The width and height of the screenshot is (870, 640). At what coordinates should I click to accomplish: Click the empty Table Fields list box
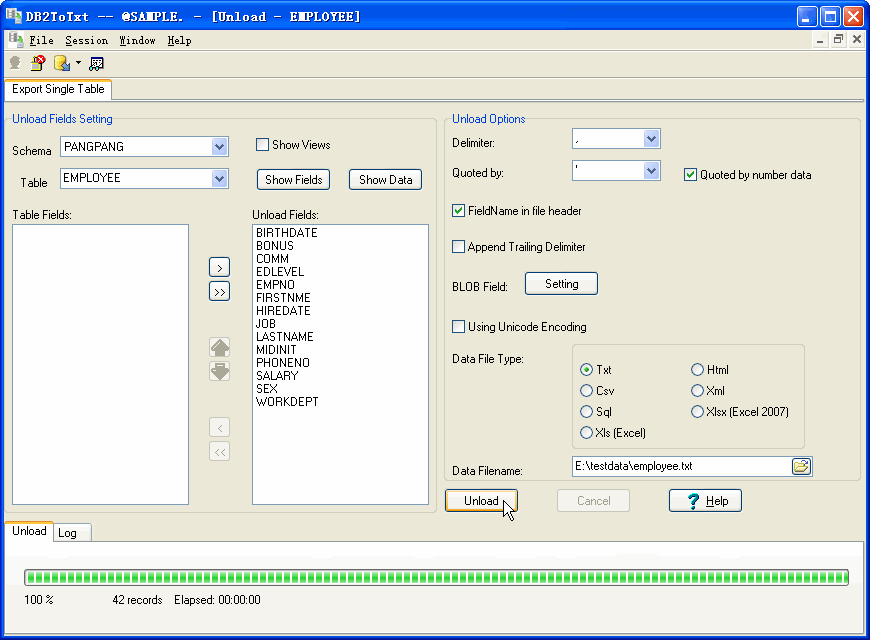(100, 365)
